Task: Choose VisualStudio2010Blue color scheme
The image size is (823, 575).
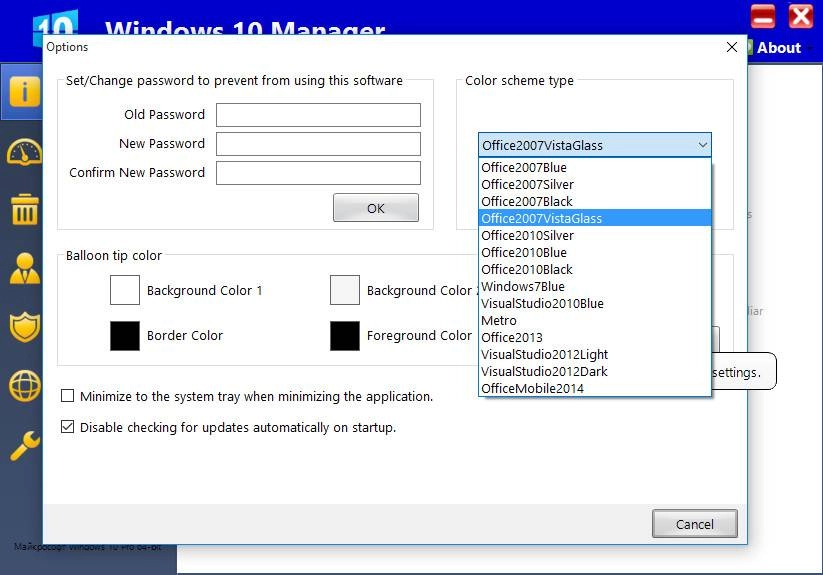Action: point(595,303)
